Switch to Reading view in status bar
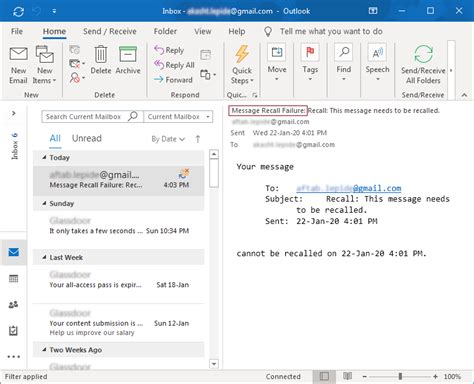This screenshot has height=384, width=474. [347, 376]
